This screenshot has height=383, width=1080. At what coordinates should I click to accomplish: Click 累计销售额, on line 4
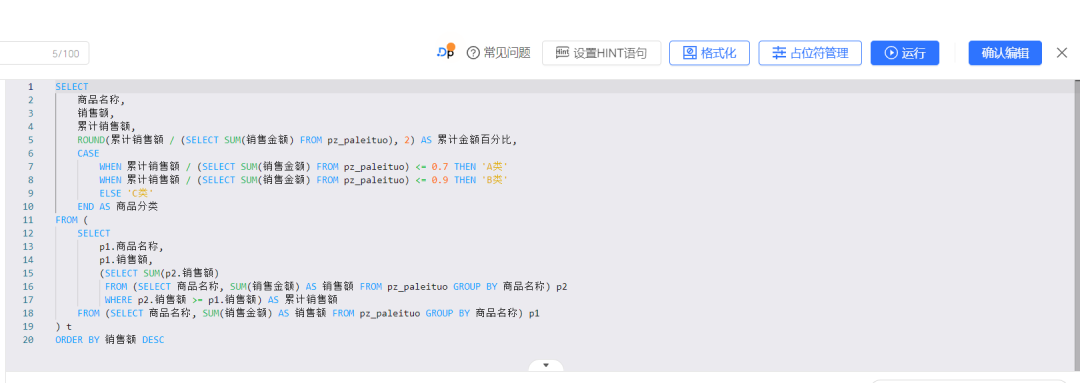(107, 127)
